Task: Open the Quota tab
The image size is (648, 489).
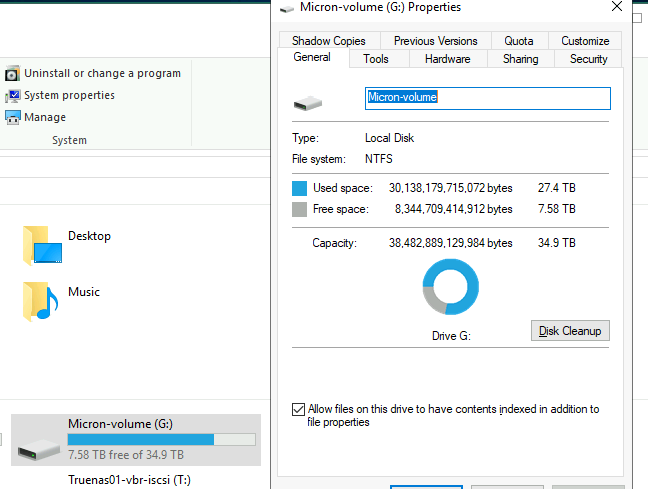Action: point(519,41)
